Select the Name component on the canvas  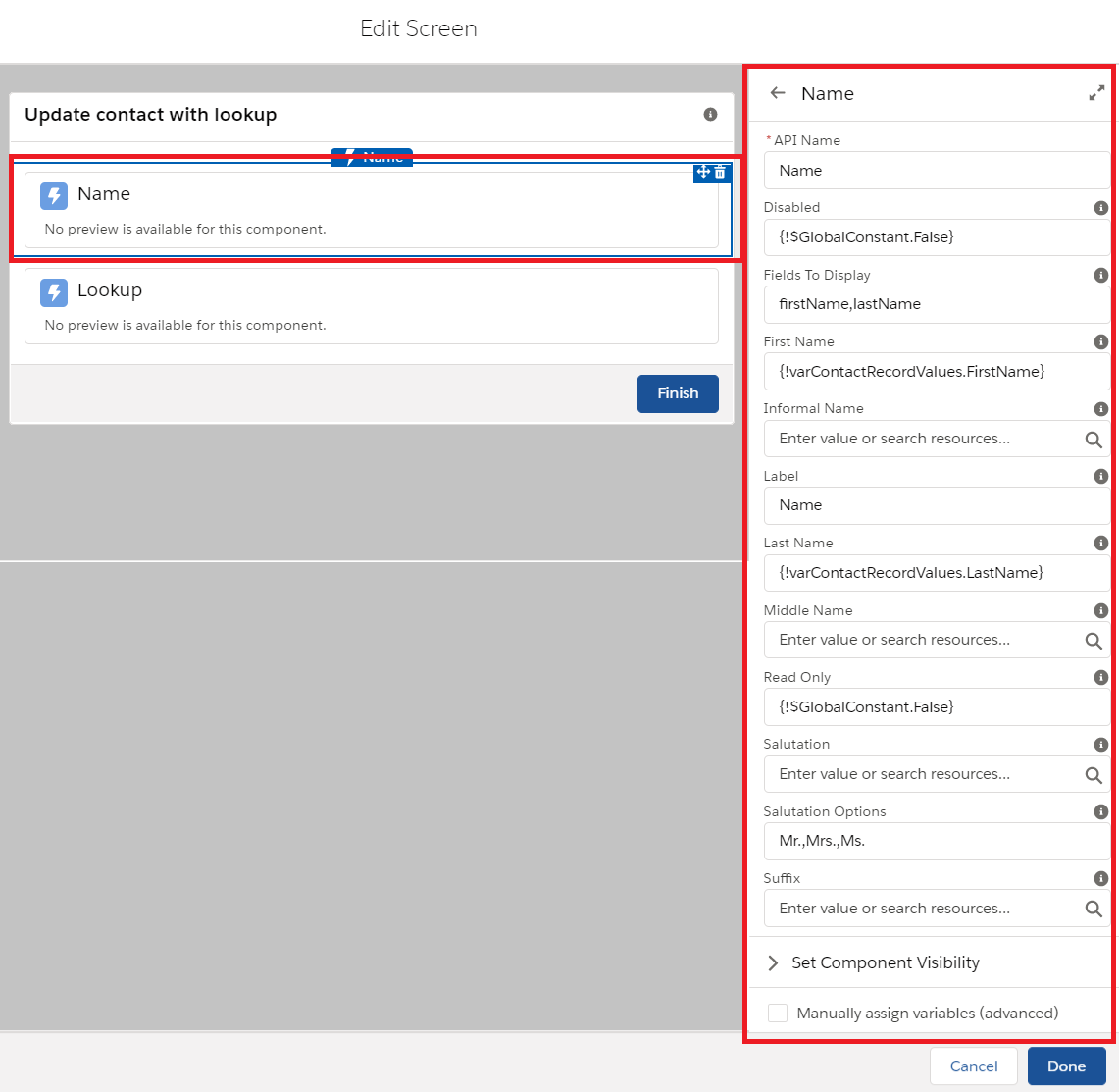371,210
